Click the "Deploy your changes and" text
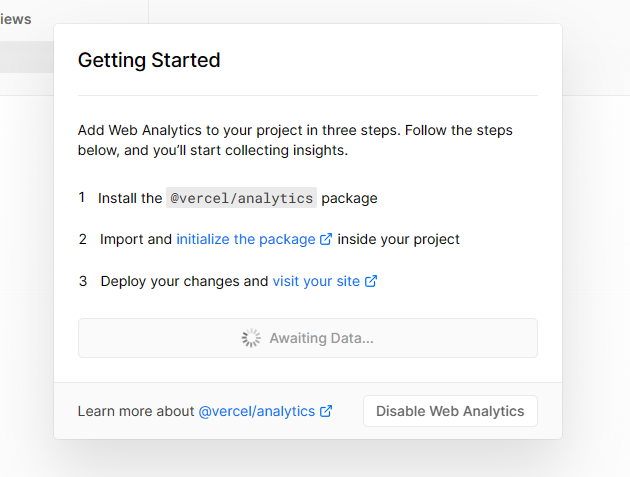 pos(184,281)
